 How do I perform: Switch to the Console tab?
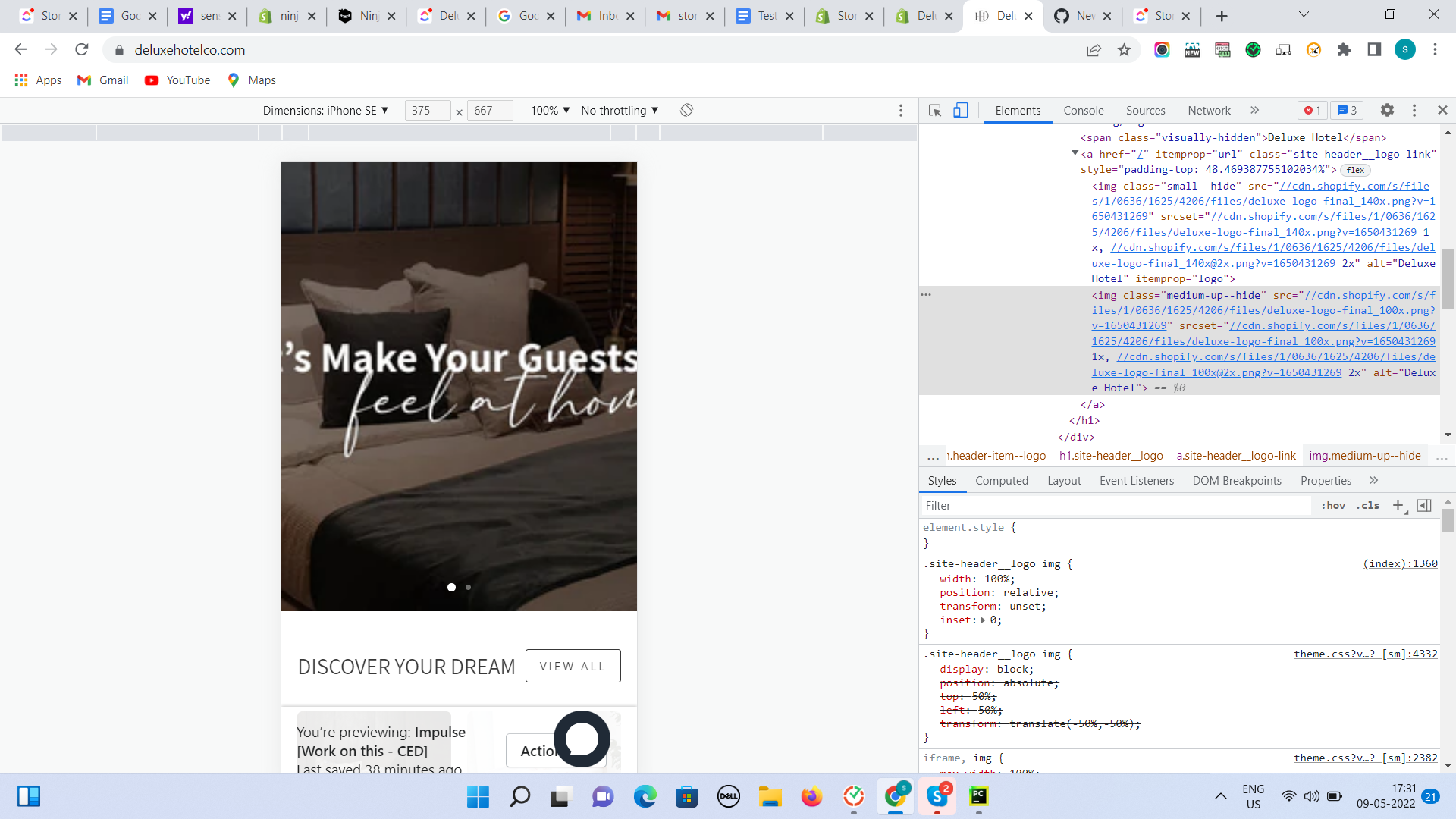tap(1083, 111)
